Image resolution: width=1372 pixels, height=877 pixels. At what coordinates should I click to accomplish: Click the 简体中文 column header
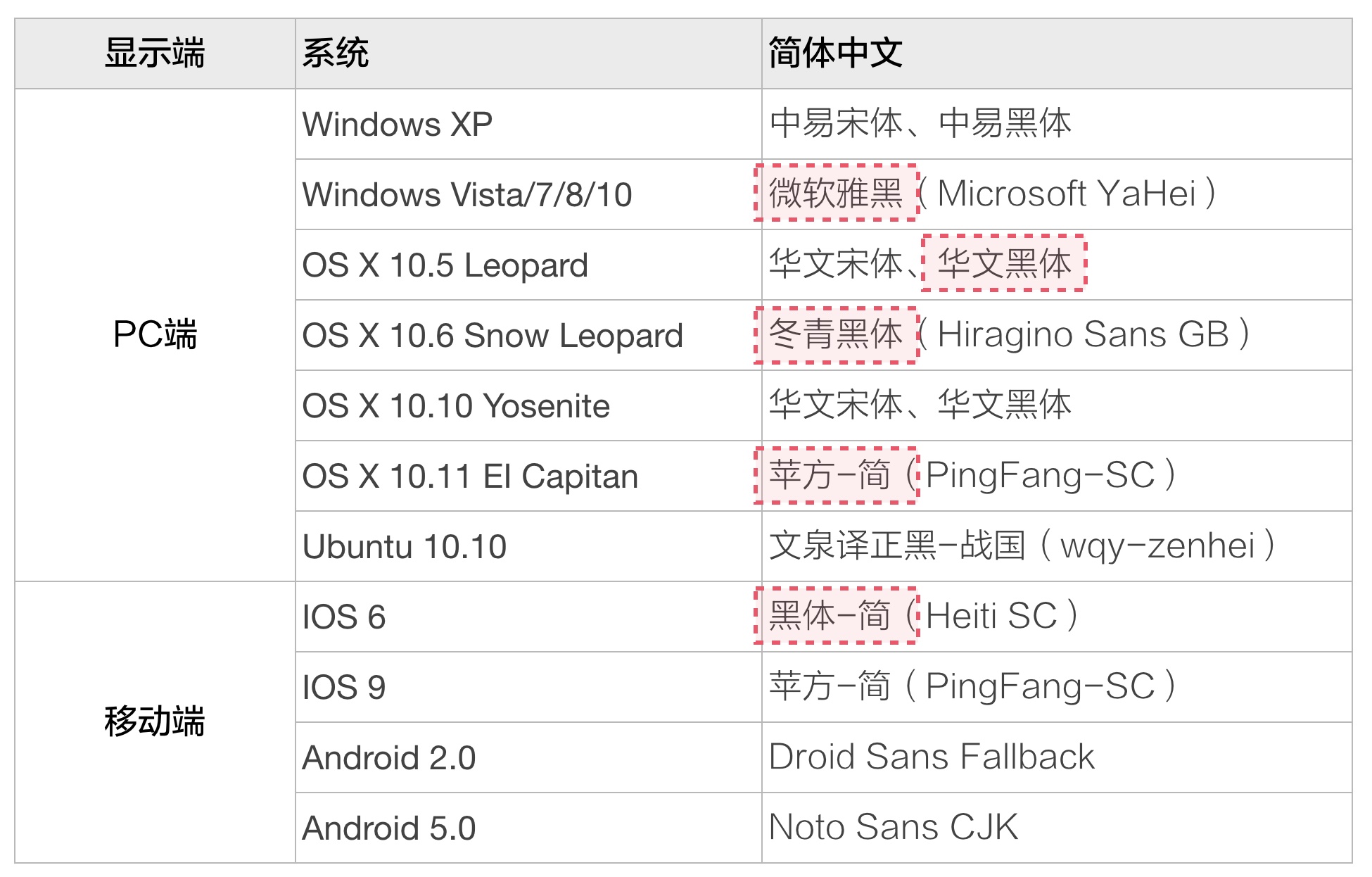(835, 53)
